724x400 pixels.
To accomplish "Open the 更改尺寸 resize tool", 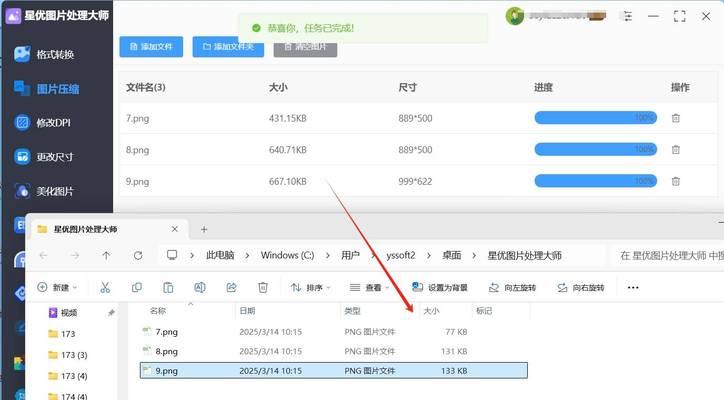I will click(44, 157).
